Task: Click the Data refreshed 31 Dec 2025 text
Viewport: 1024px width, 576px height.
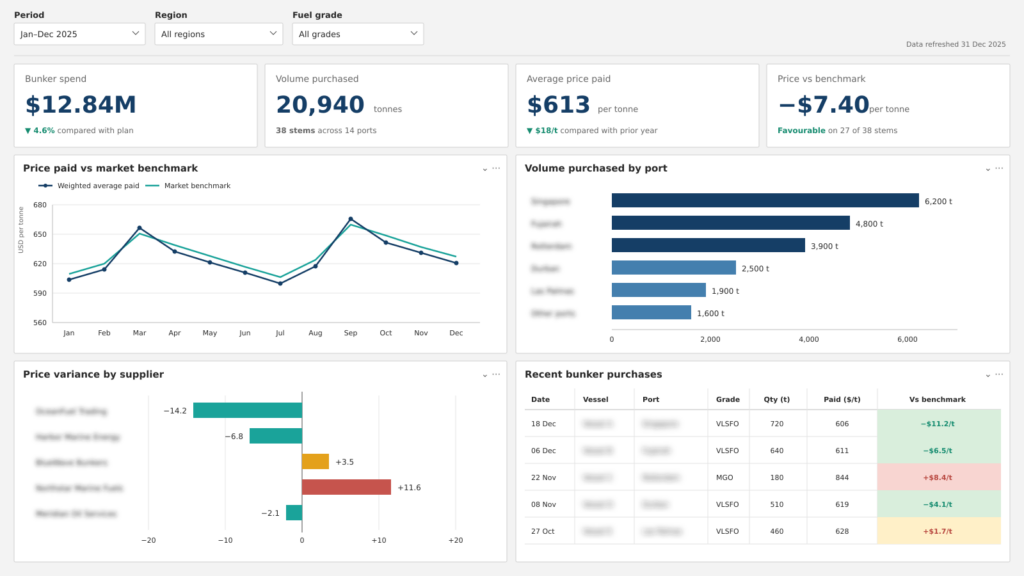Action: pyautogui.click(x=955, y=44)
